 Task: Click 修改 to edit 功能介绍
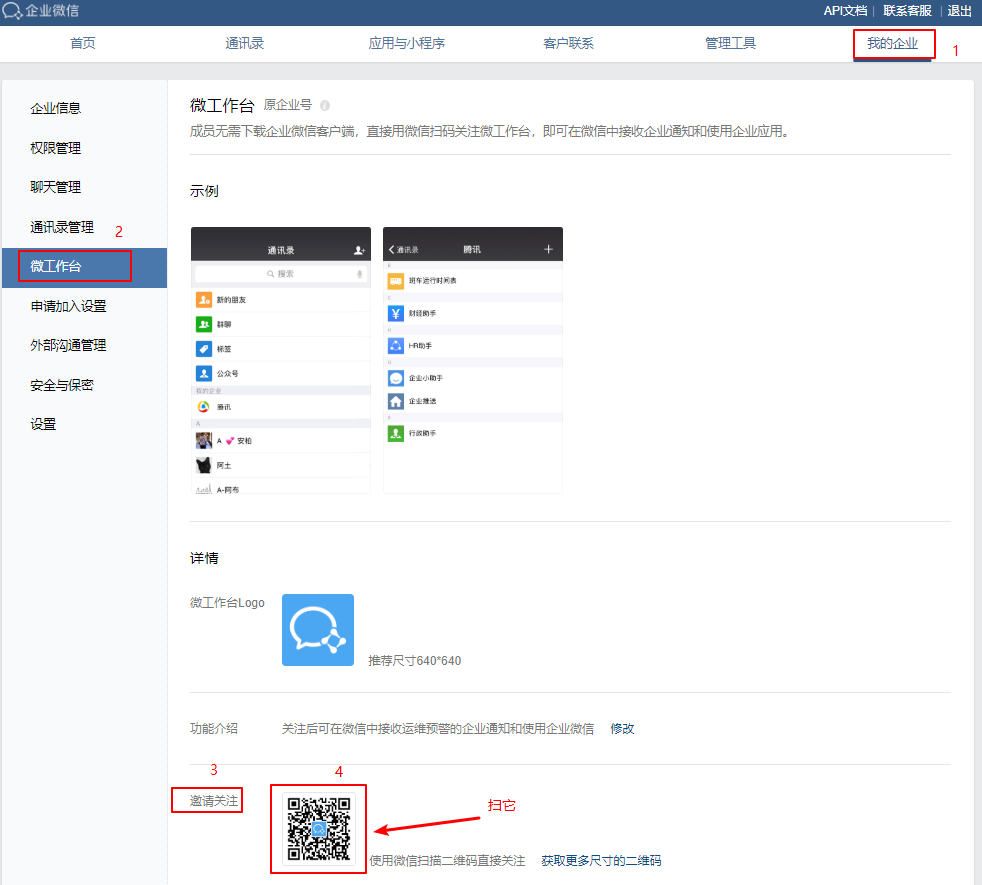point(623,728)
